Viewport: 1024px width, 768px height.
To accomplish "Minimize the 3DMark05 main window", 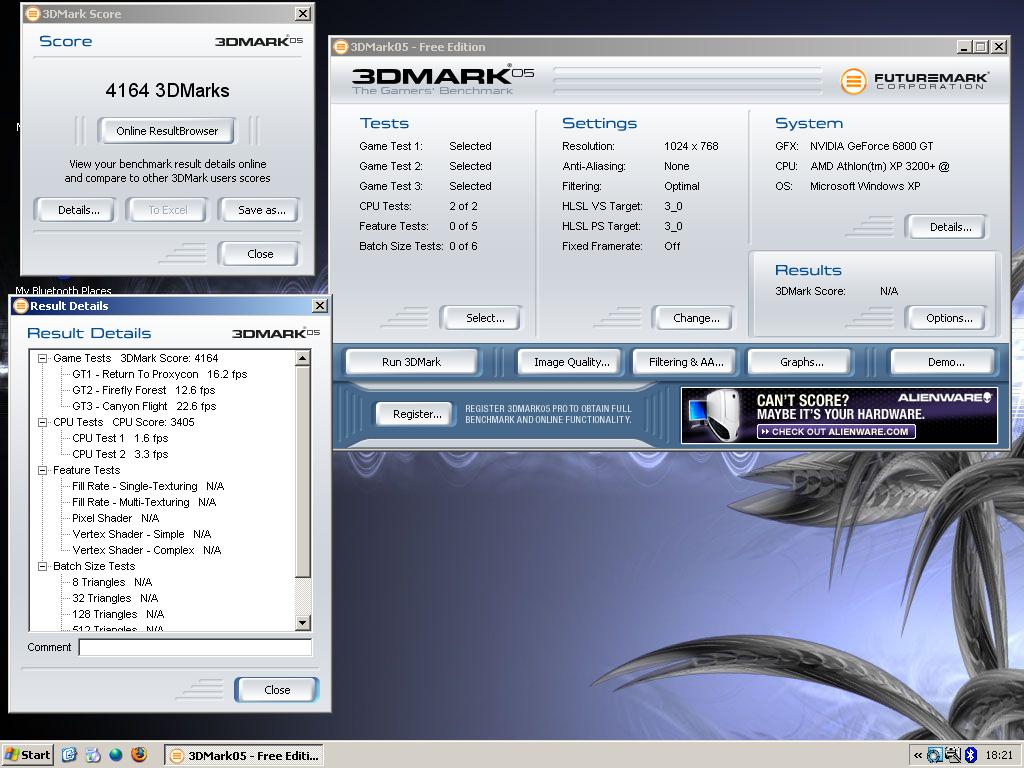I will tap(964, 47).
